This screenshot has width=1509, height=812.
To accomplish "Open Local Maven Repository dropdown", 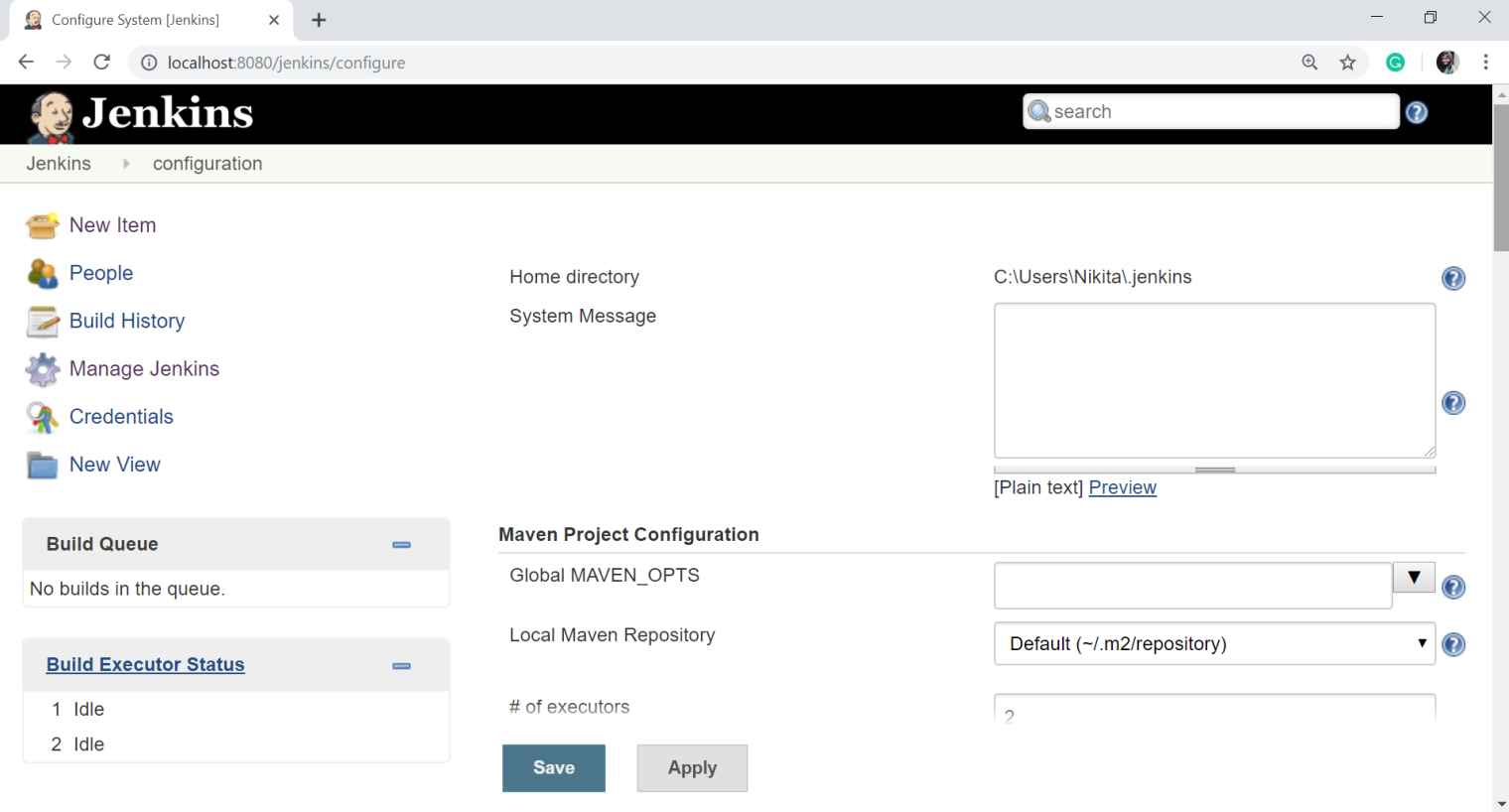I will 1214,643.
